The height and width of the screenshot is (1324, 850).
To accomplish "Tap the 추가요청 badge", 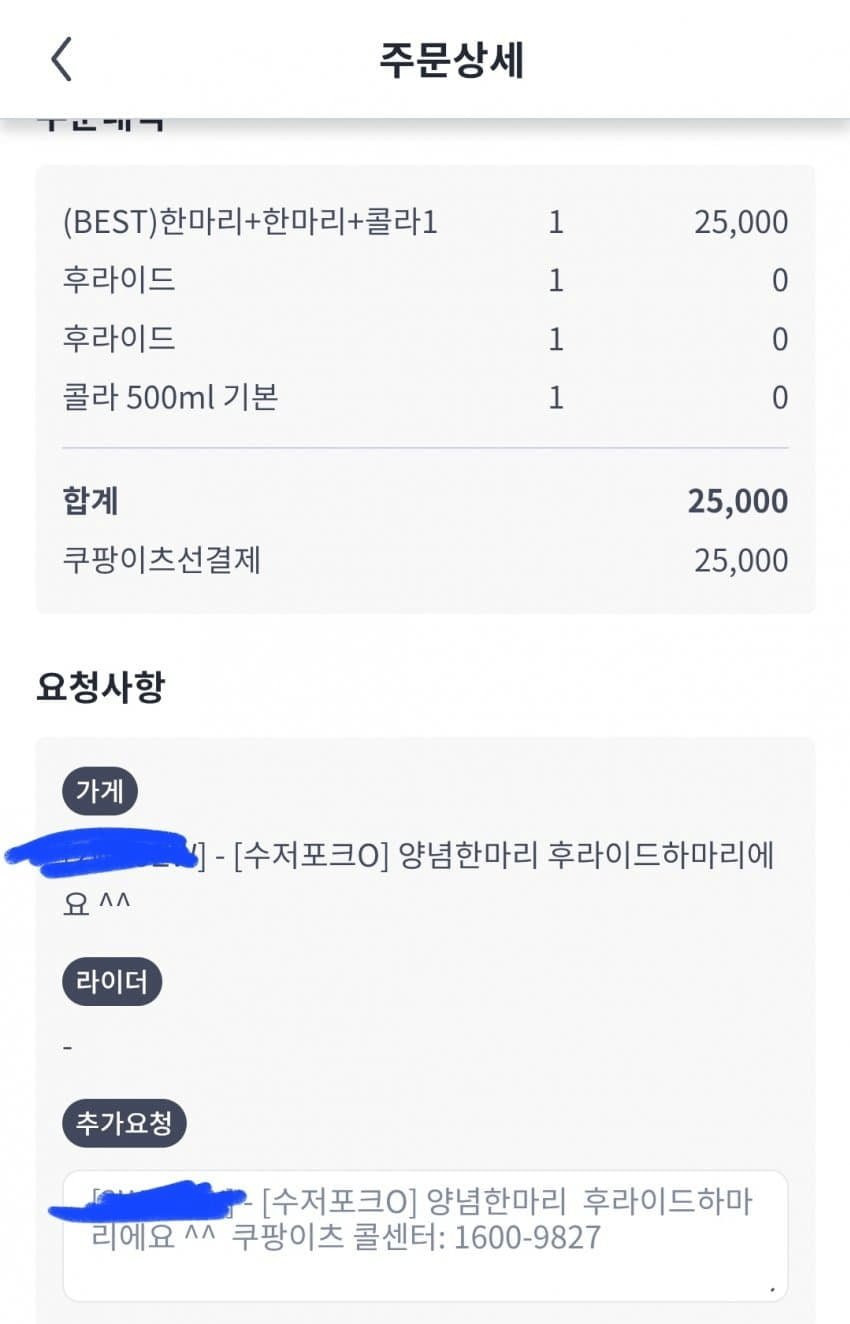I will coord(125,1124).
